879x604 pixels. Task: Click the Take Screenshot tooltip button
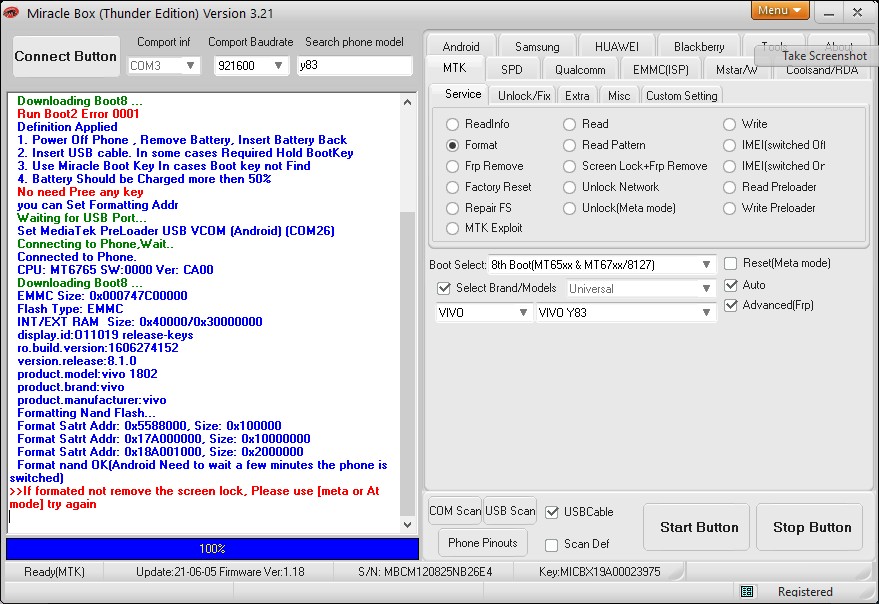[817, 56]
